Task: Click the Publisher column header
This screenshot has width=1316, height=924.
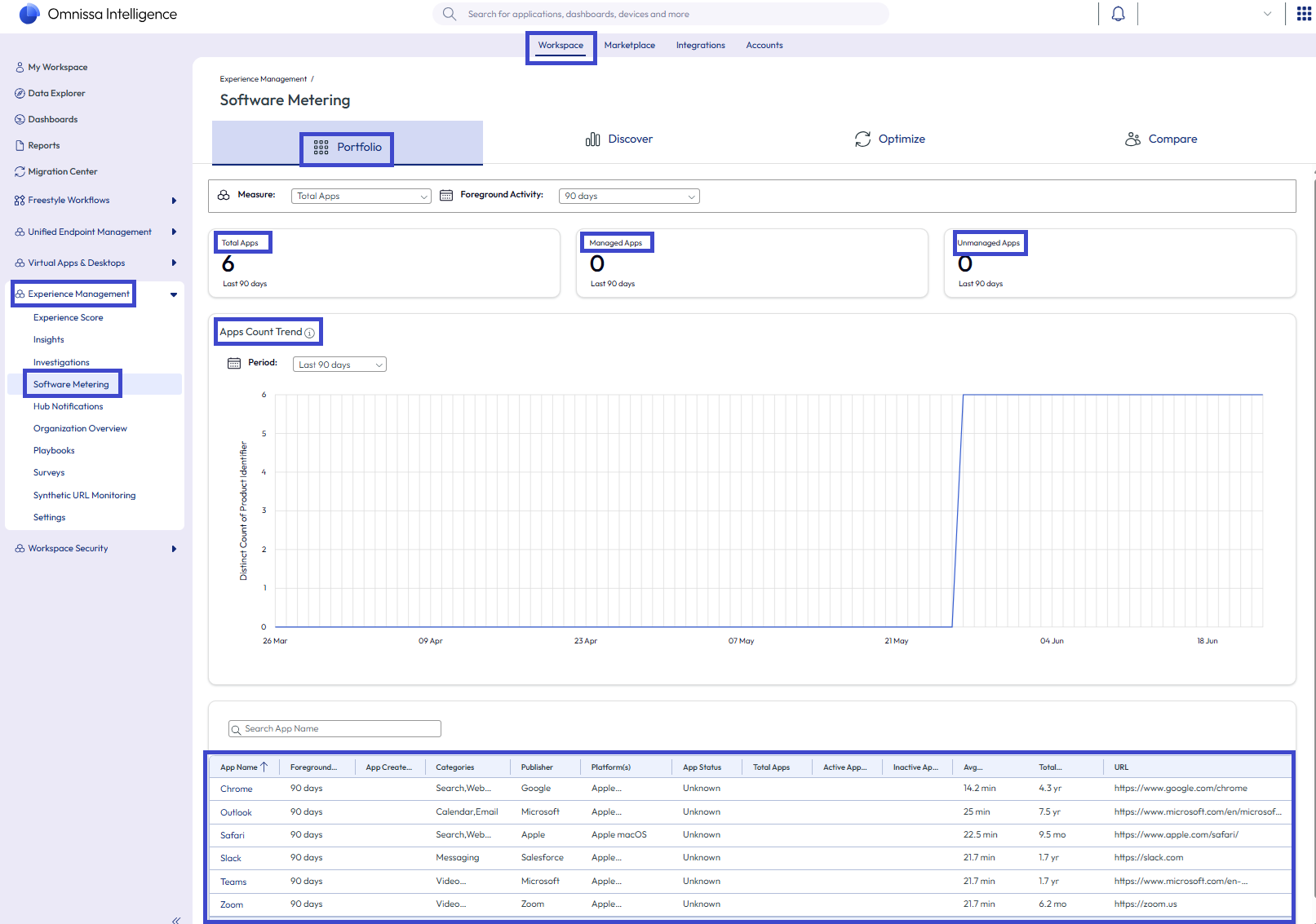Action: pyautogui.click(x=537, y=767)
